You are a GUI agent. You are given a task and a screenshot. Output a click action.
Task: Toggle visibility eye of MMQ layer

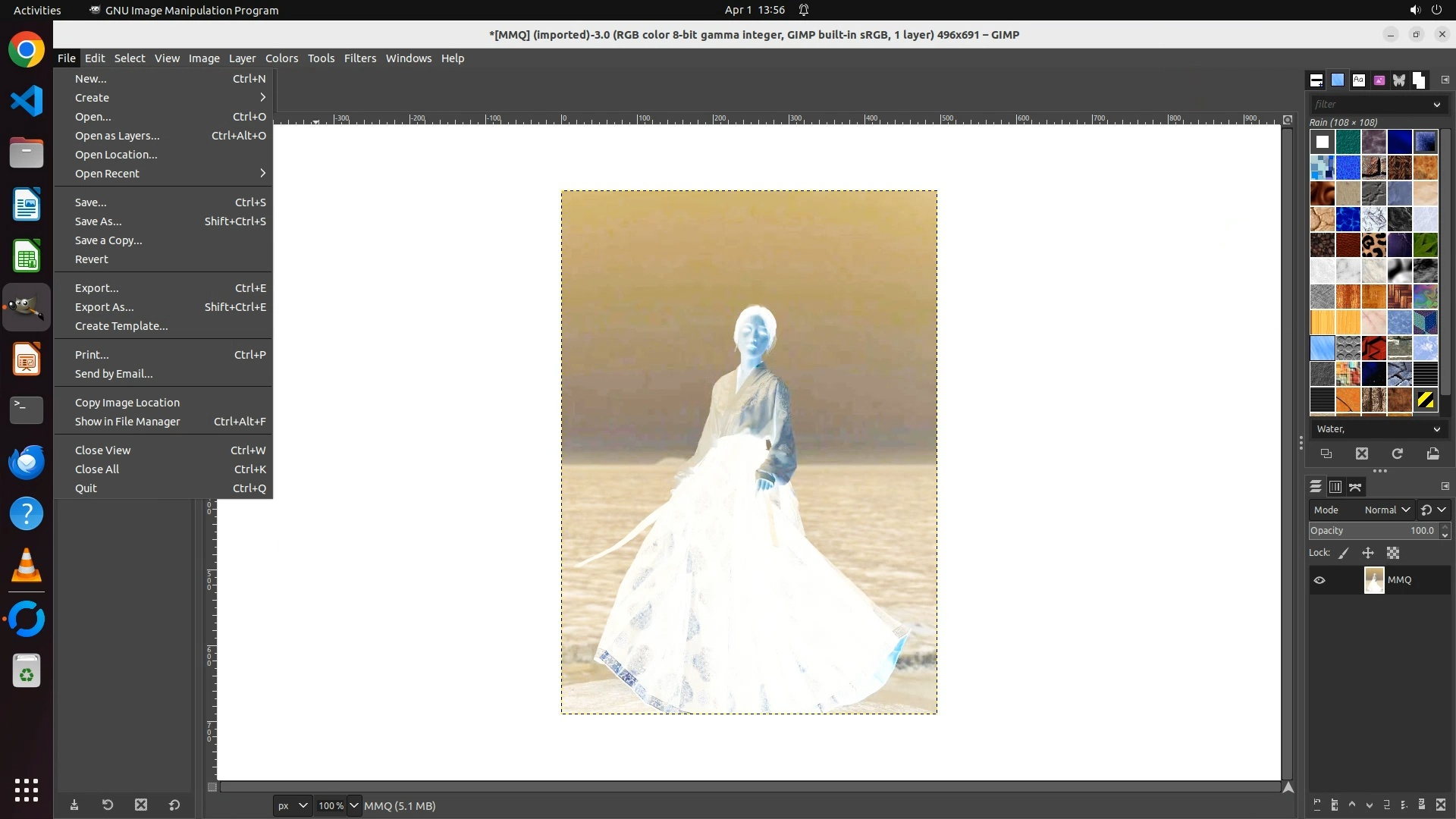point(1319,580)
